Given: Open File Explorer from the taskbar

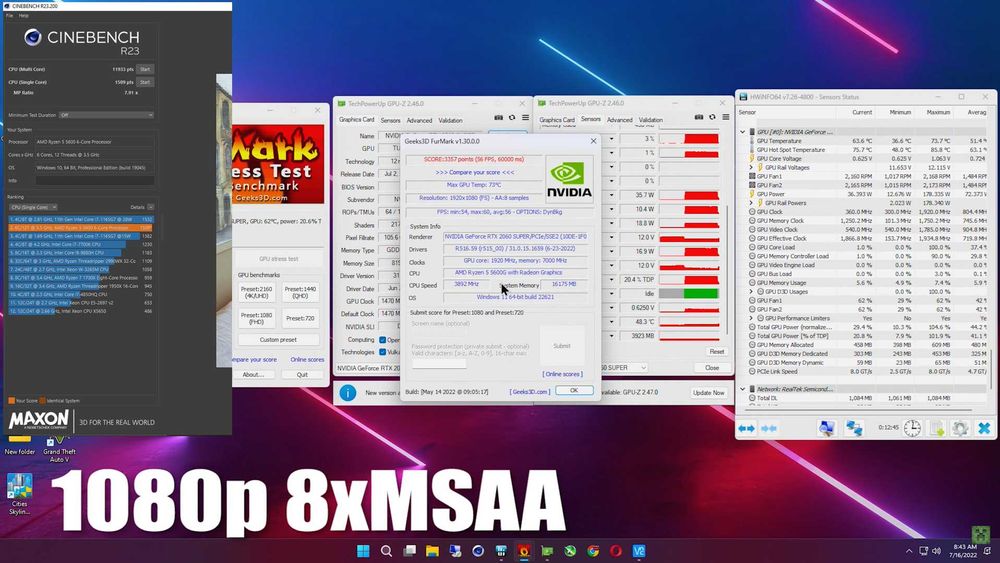Looking at the screenshot, I should (432, 551).
